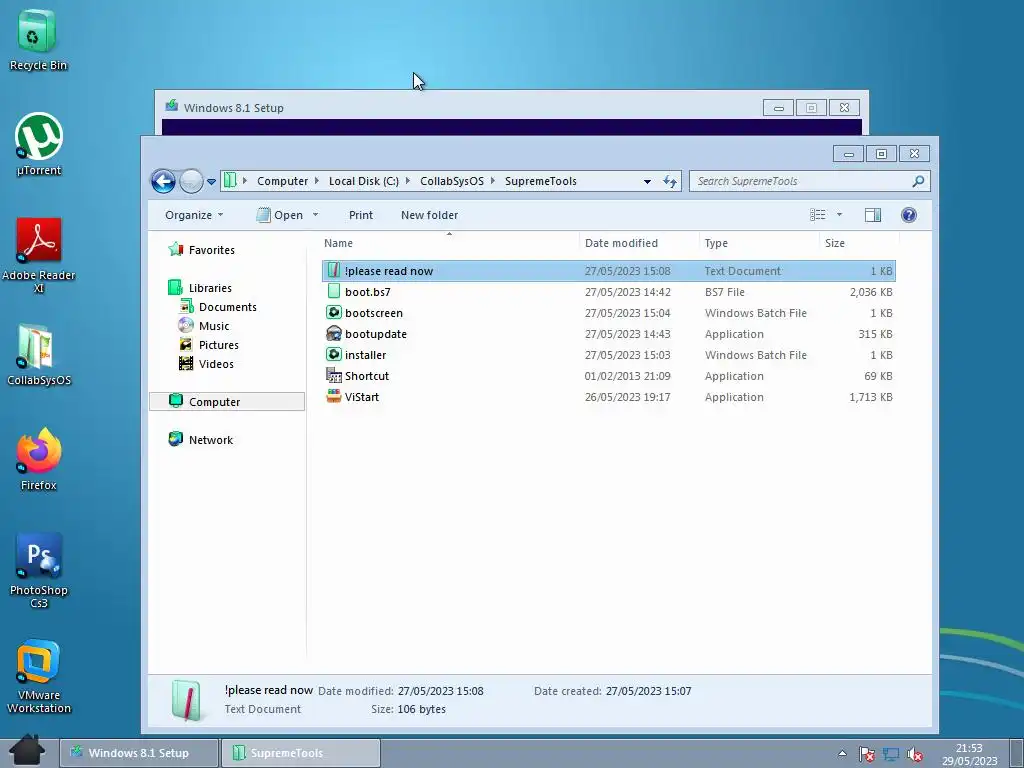Expand the view options dropdown arrow
Image resolution: width=1024 pixels, height=768 pixels.
839,215
